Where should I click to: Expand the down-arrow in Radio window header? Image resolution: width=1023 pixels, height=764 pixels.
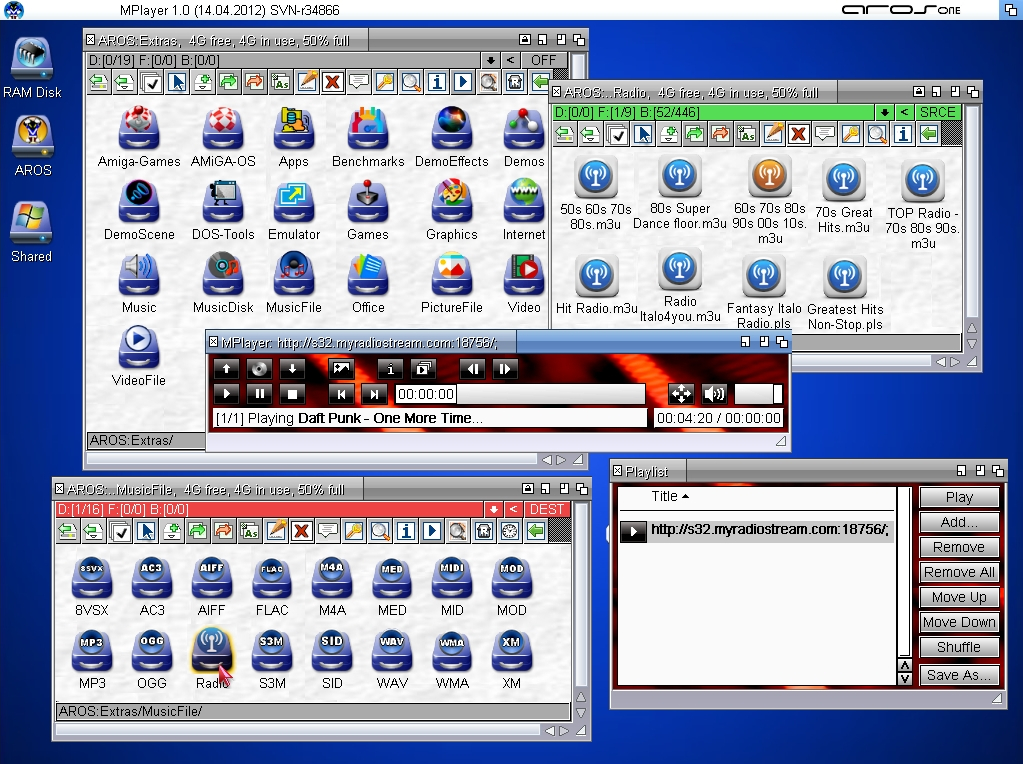coord(884,112)
